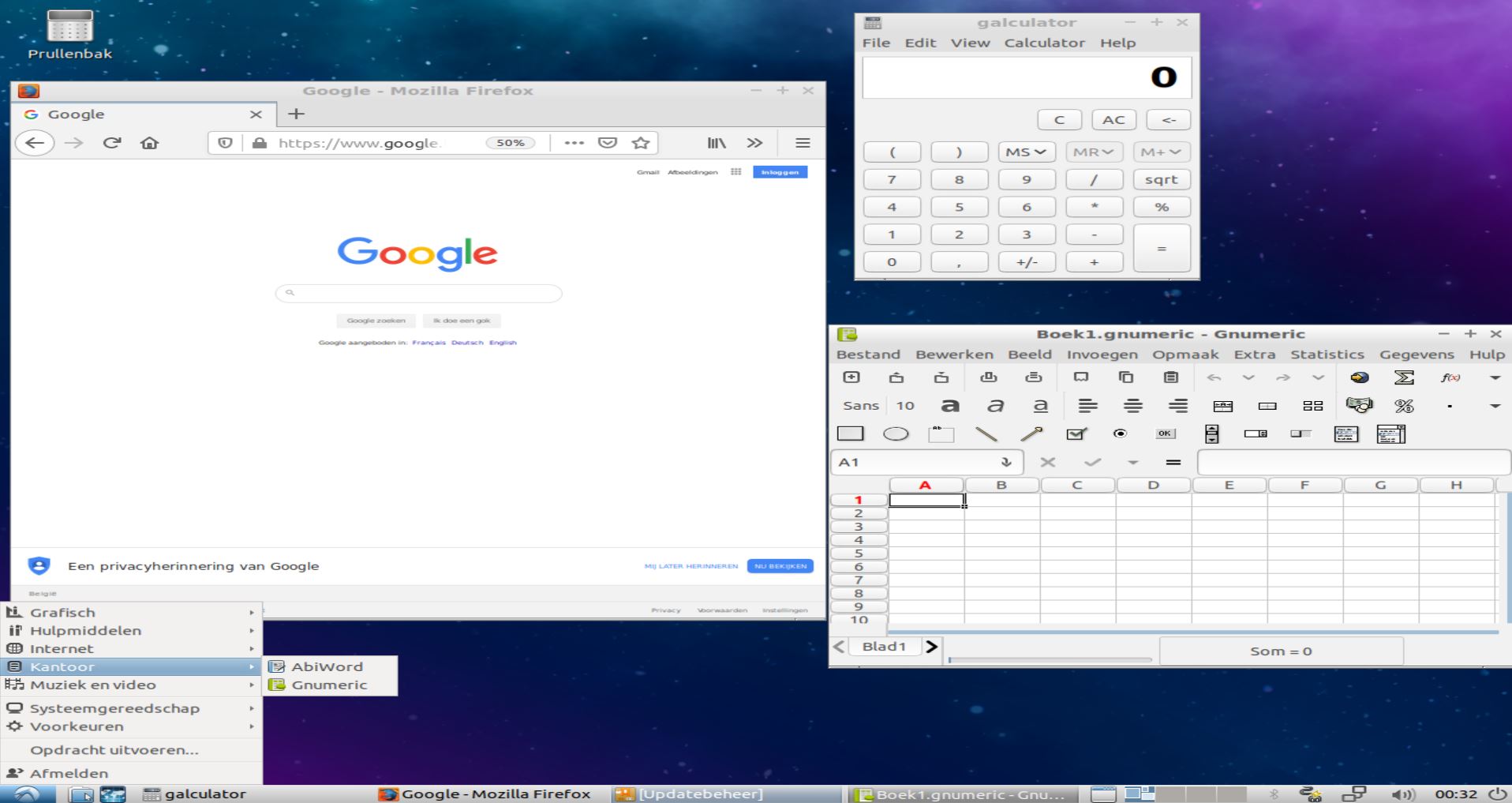The height and width of the screenshot is (803, 1512).
Task: Insert a checkbox object in Gnumeric
Action: (x=1076, y=433)
